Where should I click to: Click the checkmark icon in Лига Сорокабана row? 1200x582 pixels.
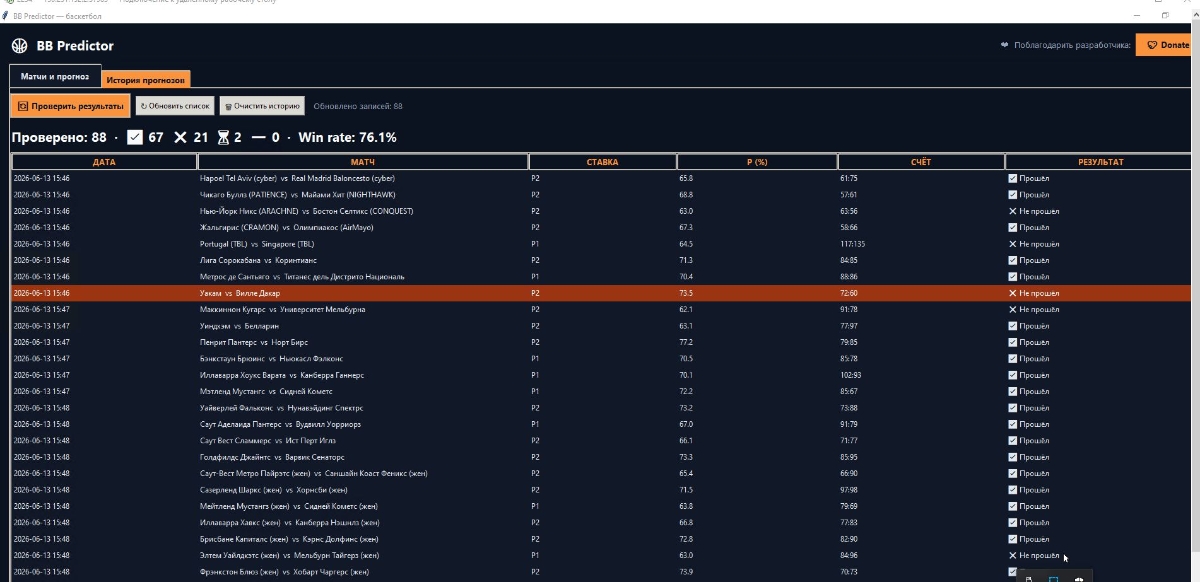pyautogui.click(x=1013, y=260)
